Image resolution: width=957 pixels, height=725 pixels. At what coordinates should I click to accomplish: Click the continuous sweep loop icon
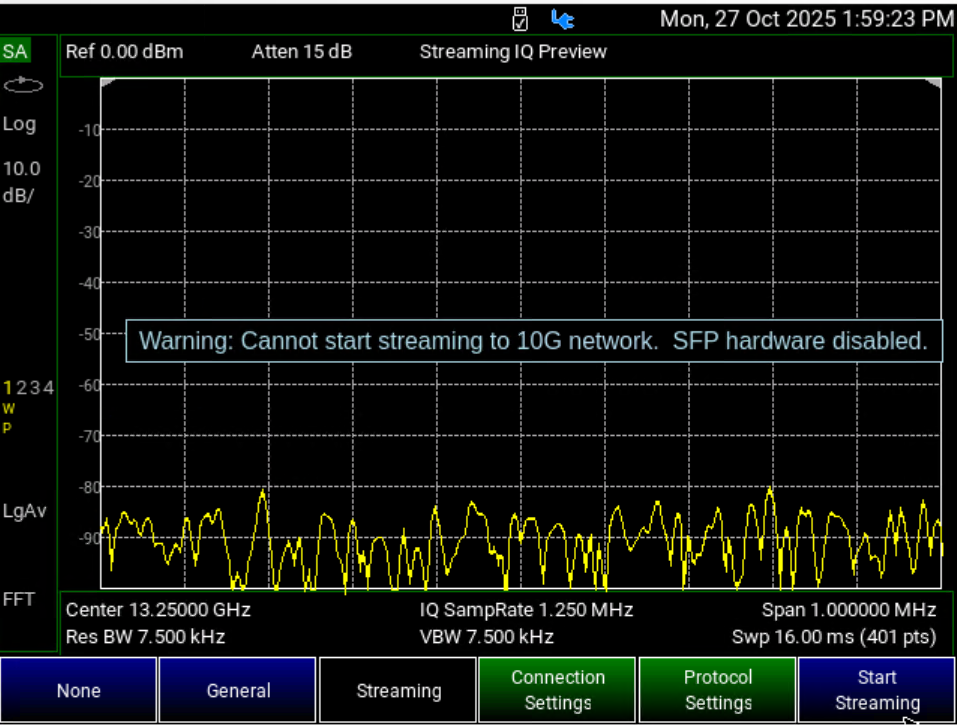23,85
